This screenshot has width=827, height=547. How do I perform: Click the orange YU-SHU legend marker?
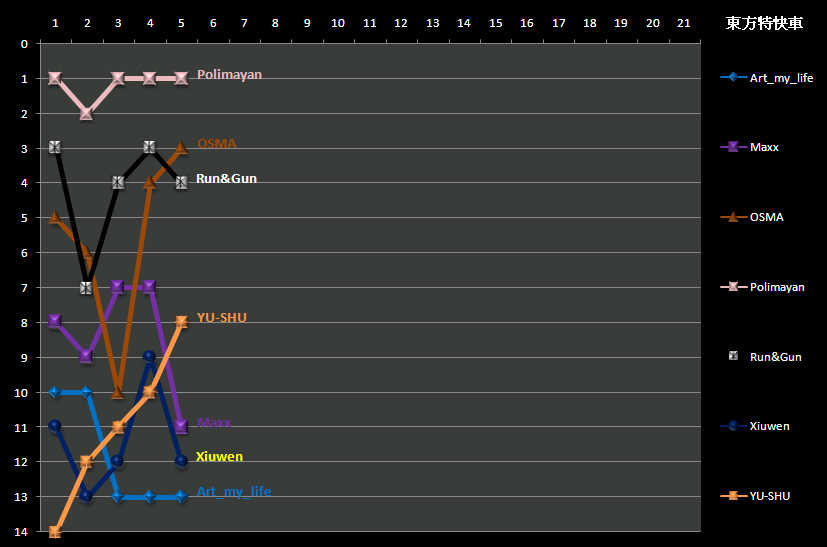732,495
